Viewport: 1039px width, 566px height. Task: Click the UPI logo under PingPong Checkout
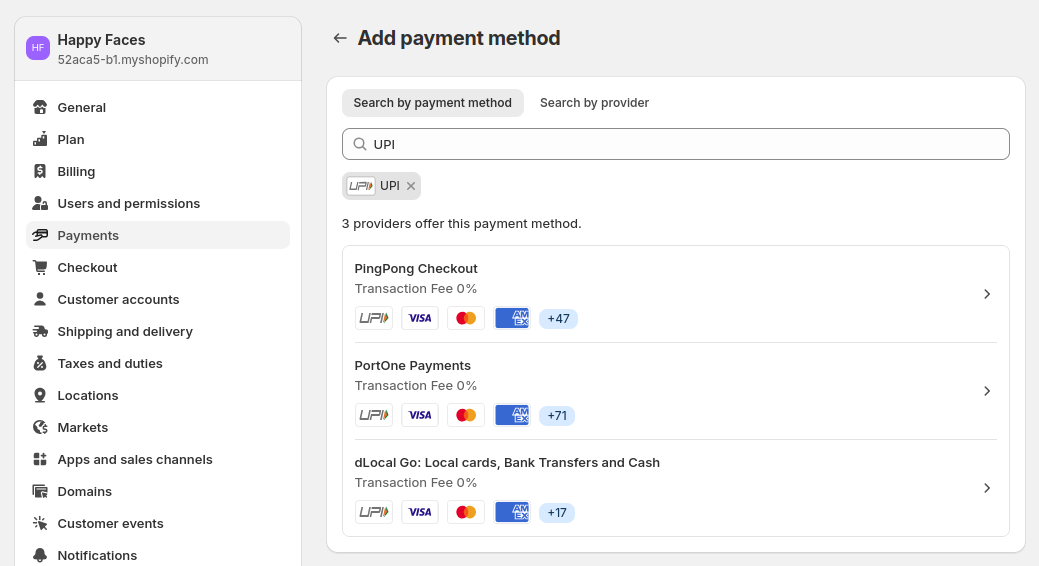374,318
